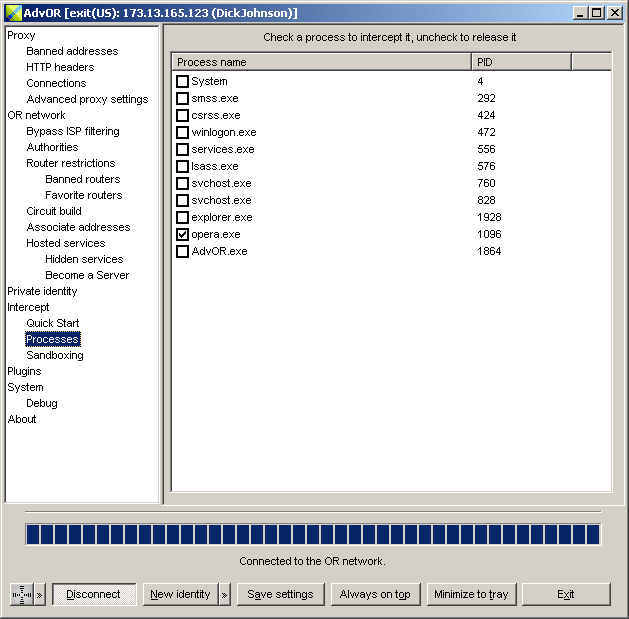This screenshot has width=629, height=619.
Task: Open Associate addresses page
Action: click(x=79, y=227)
